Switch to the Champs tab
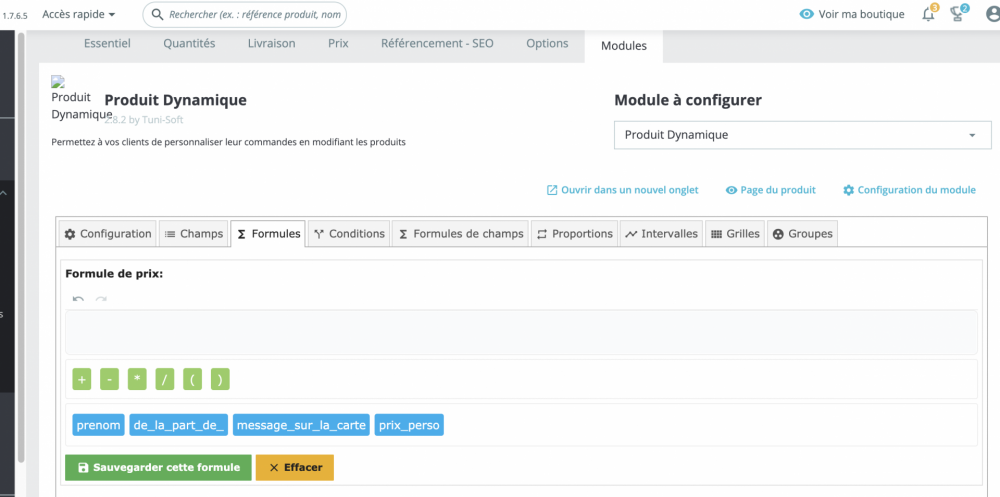This screenshot has height=497, width=1000. 194,234
